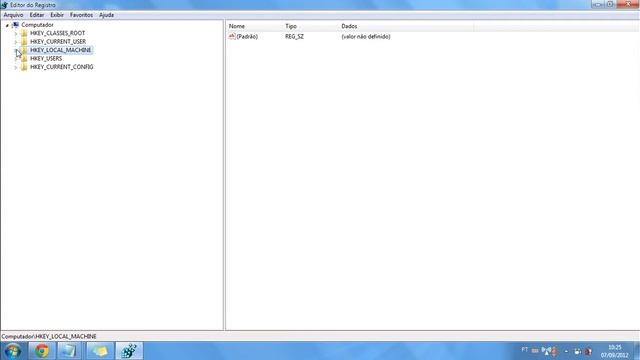Open the Favoritos menu
This screenshot has width=640, height=360.
pos(81,15)
